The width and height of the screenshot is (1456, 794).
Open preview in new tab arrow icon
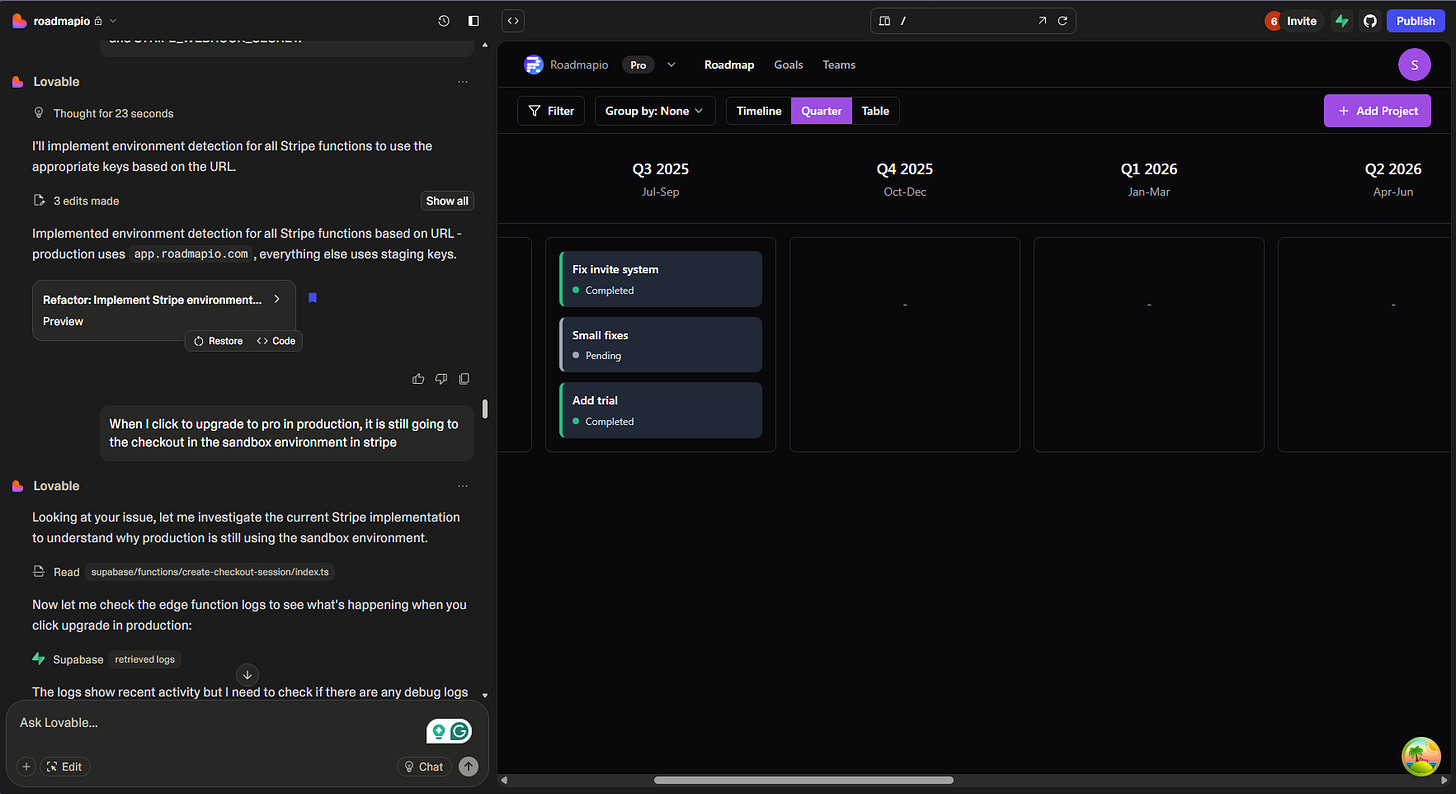1042,21
